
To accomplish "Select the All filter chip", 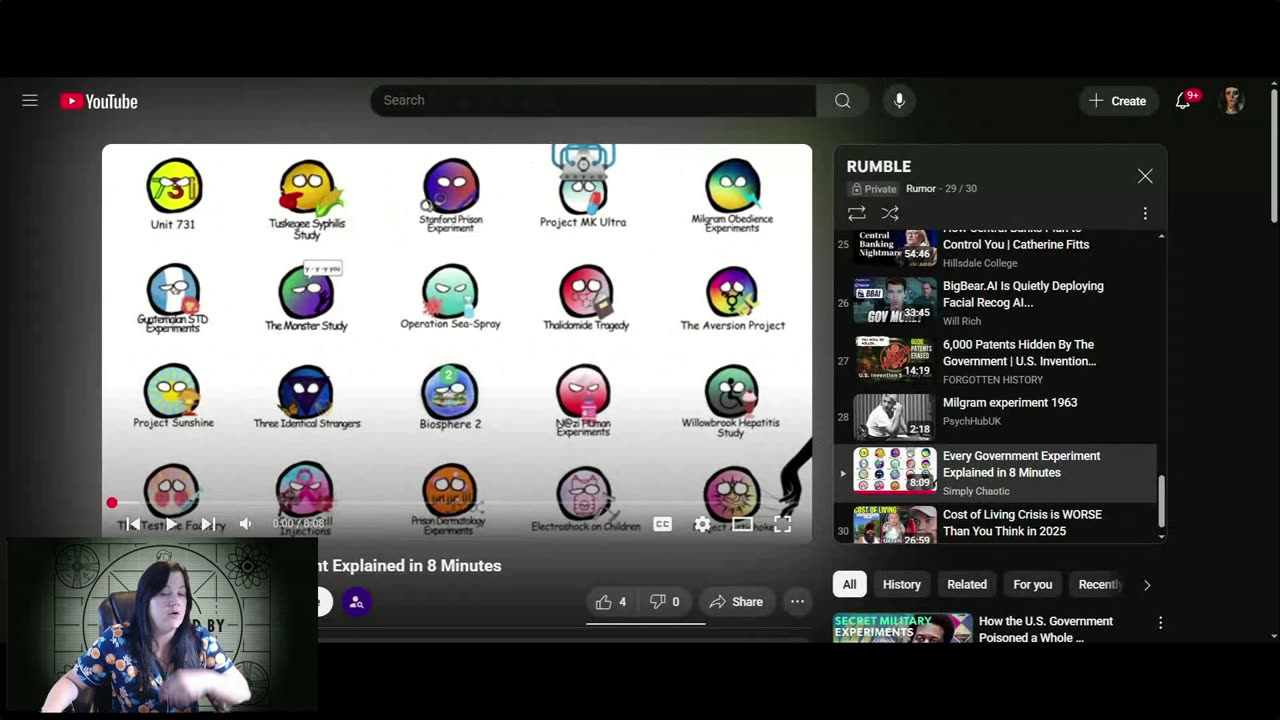I will [x=849, y=584].
